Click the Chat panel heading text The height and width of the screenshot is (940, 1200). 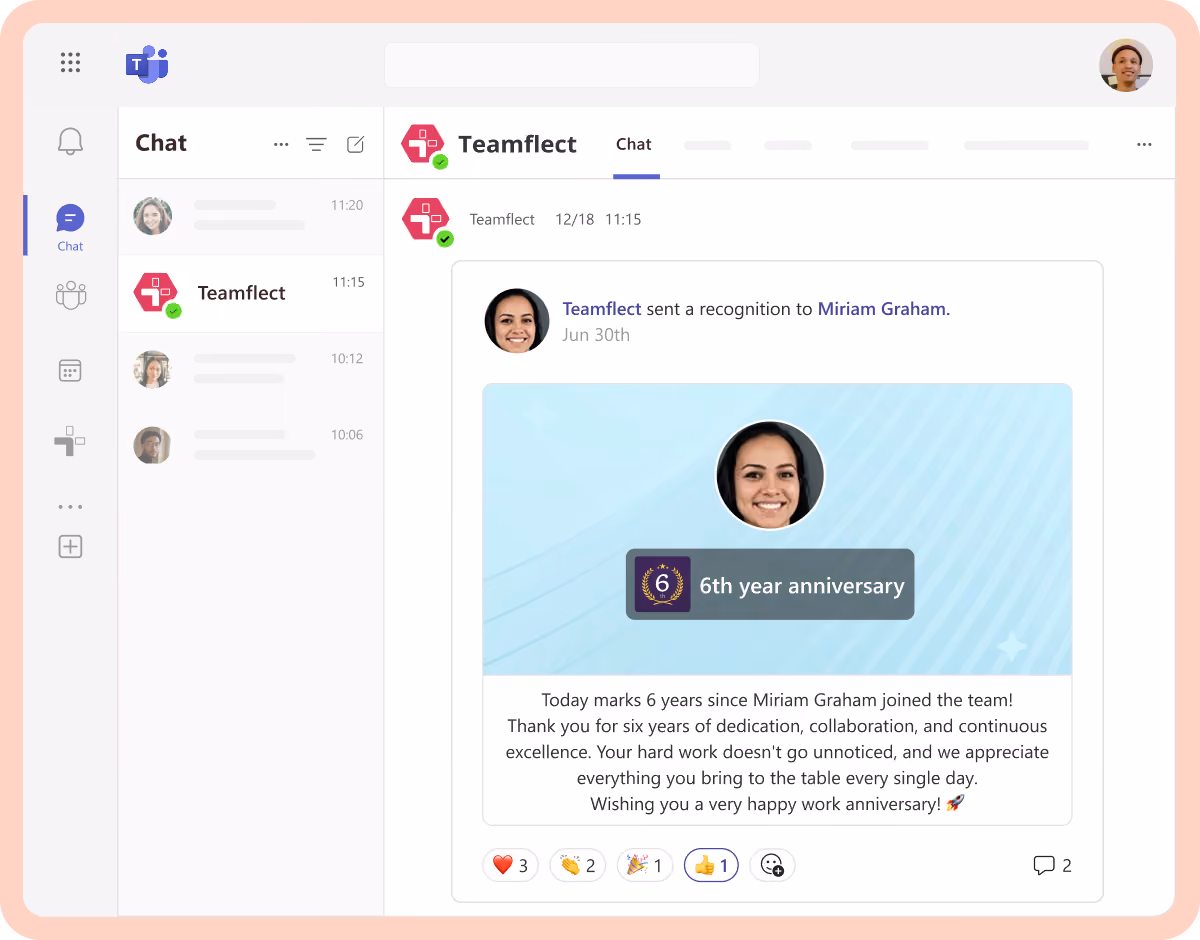click(x=161, y=143)
